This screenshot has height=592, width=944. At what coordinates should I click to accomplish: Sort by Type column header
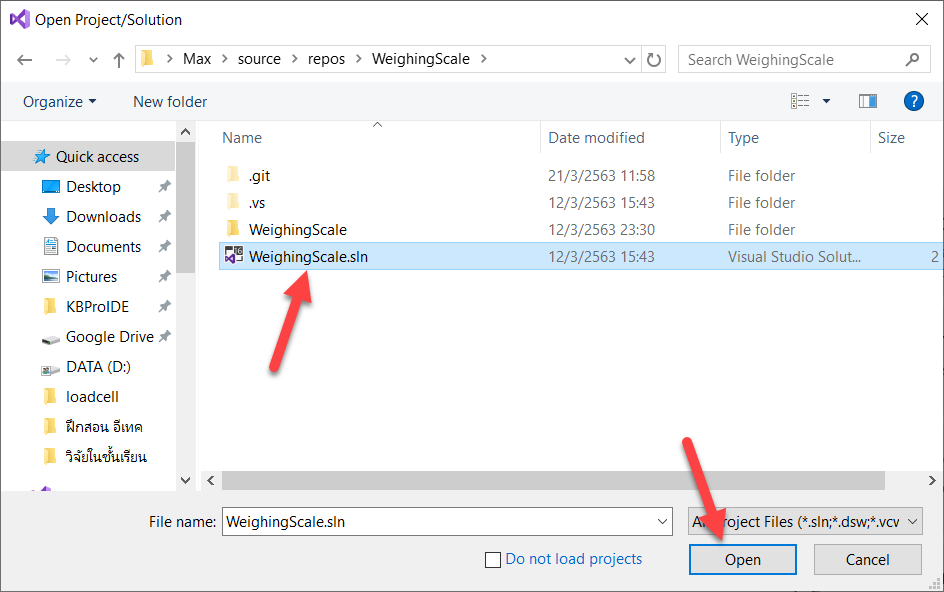click(x=744, y=138)
